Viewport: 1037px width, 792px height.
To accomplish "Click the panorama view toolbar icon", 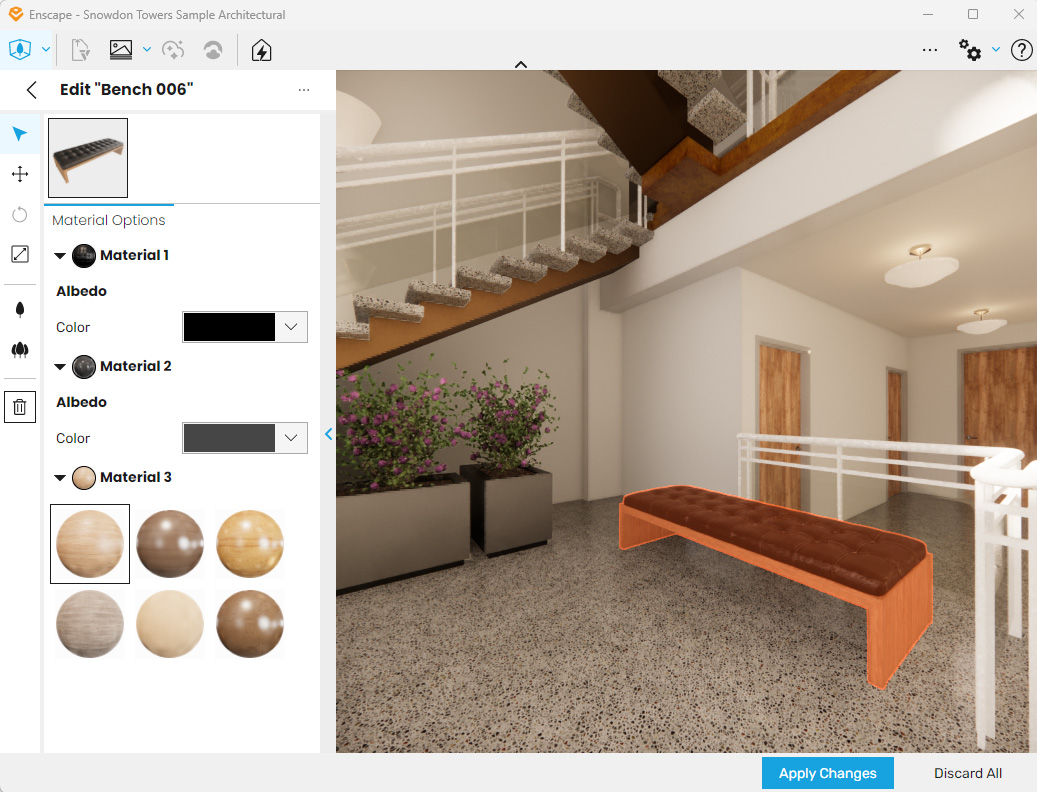I will 213,50.
